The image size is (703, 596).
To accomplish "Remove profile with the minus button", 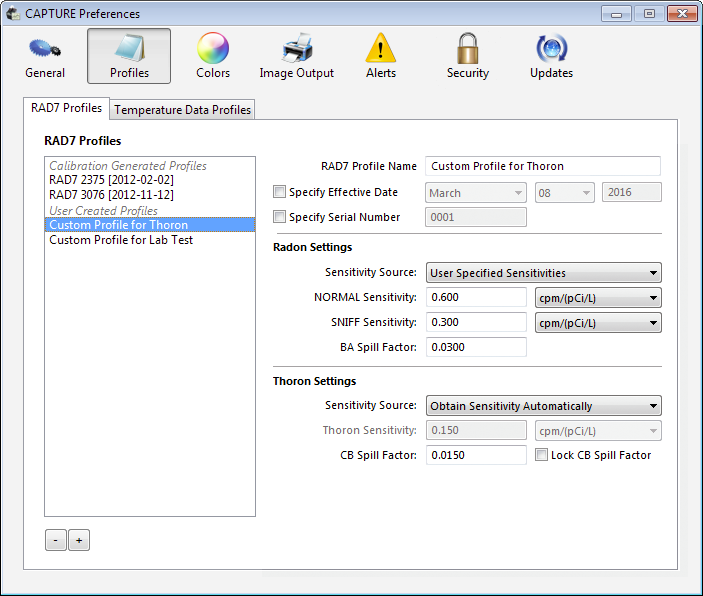I will click(56, 540).
